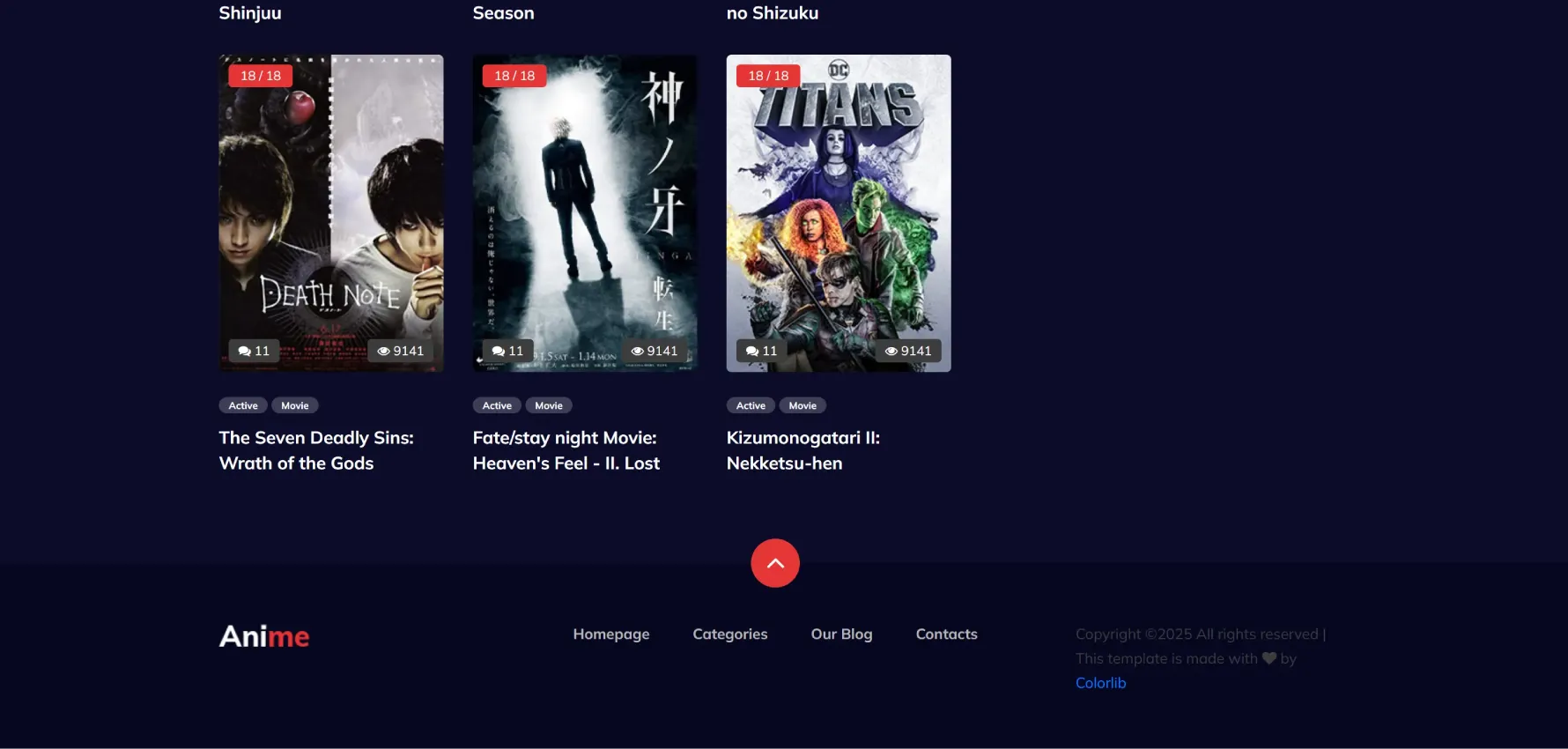Click 18 / 18 badge on Death Note poster
The height and width of the screenshot is (749, 1568).
261,76
